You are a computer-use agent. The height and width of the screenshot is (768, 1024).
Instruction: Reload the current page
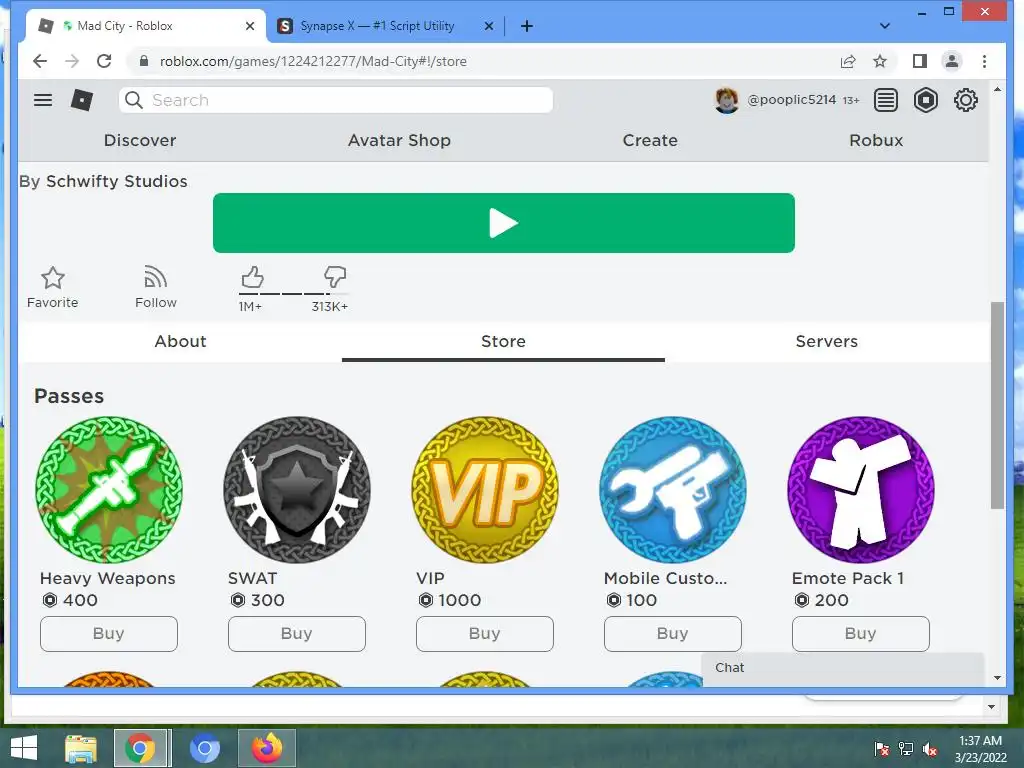coord(104,61)
